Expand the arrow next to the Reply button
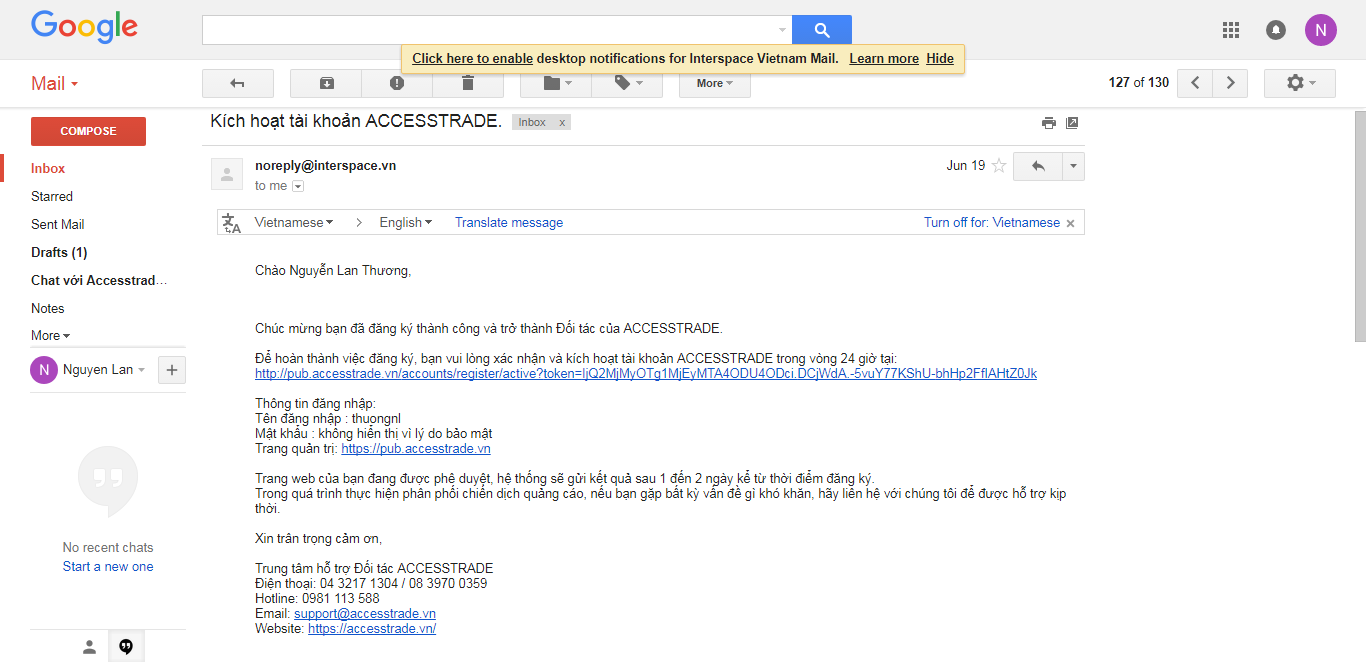Image resolution: width=1366 pixels, height=662 pixels. pyautogui.click(x=1073, y=166)
